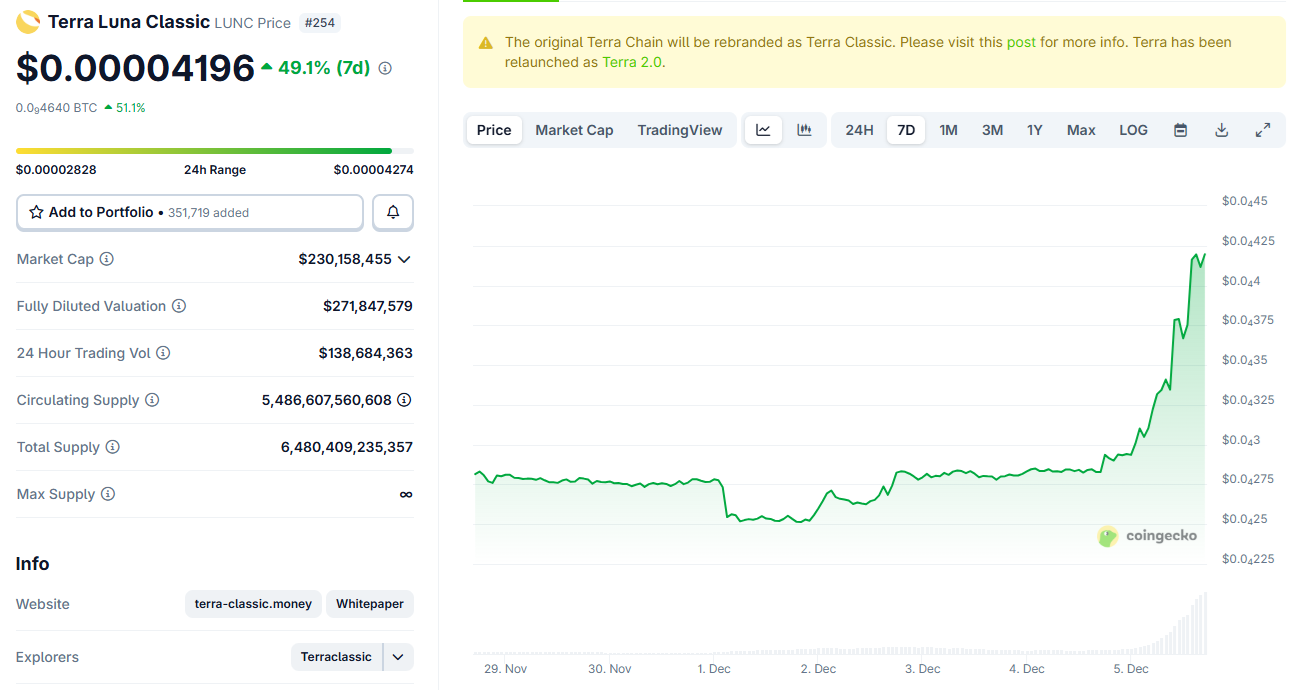The image size is (1301, 690).
Task: Click the Whitepaper button
Action: [x=369, y=604]
